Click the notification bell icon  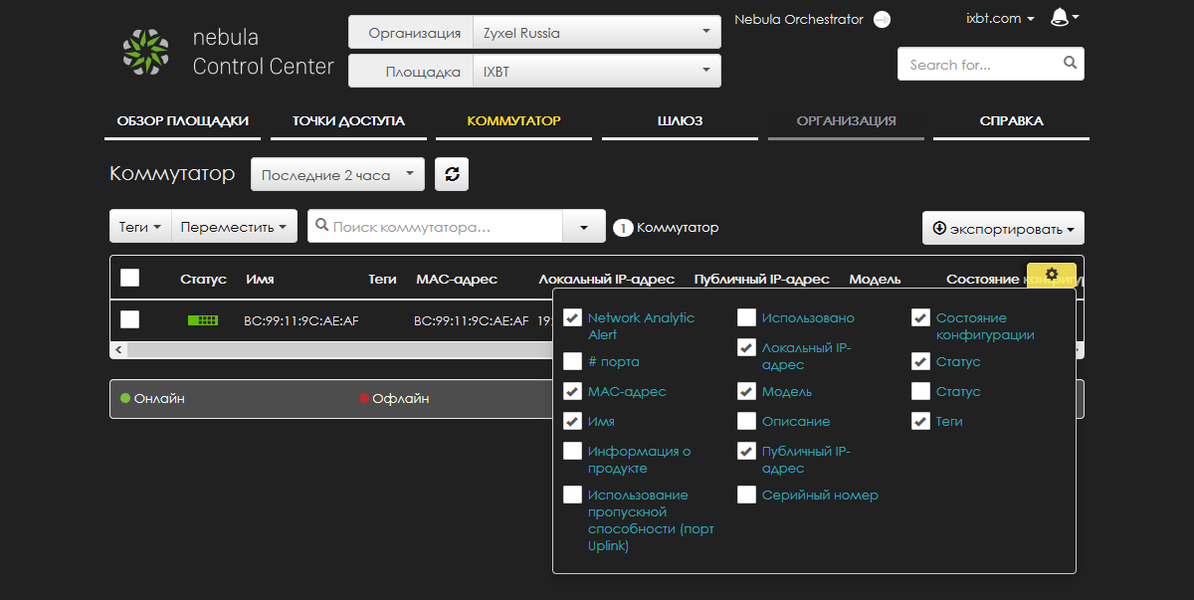1059,18
